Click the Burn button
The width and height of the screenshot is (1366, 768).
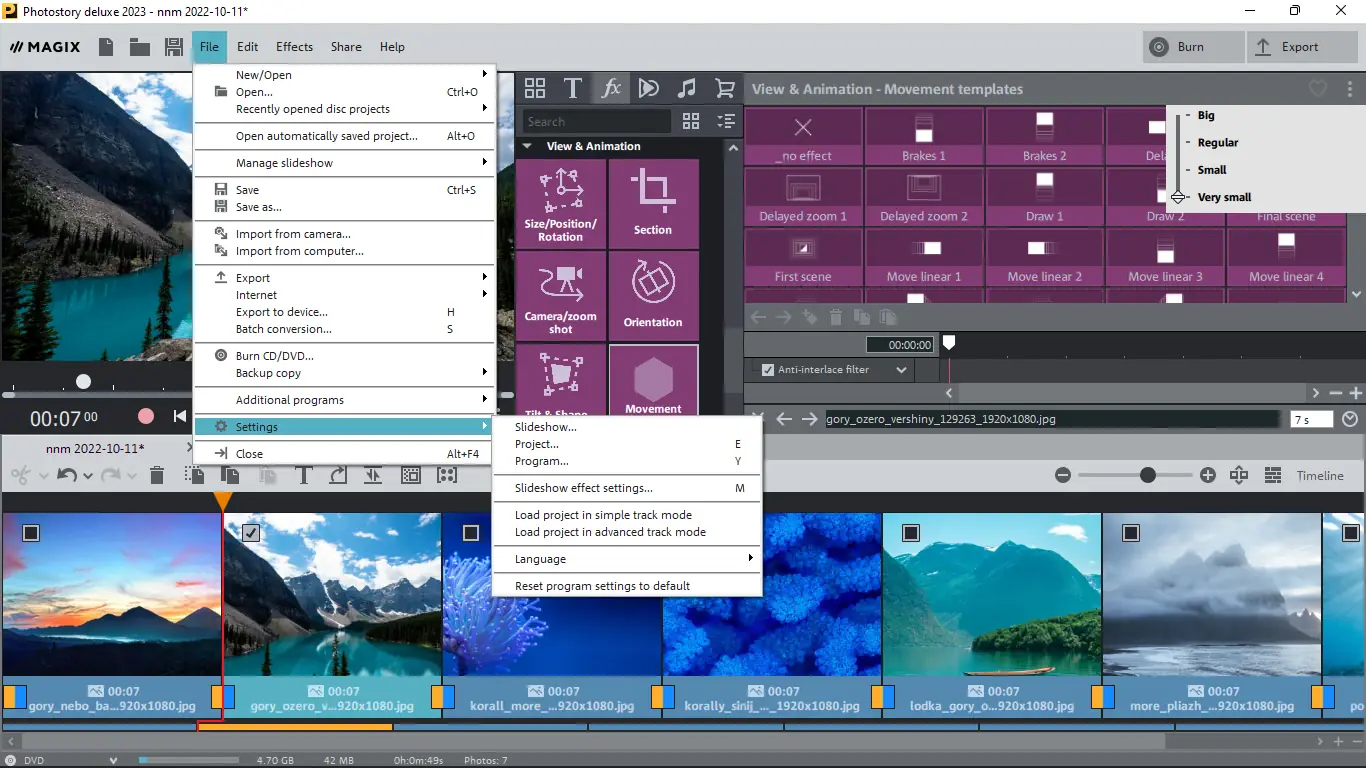tap(1195, 47)
